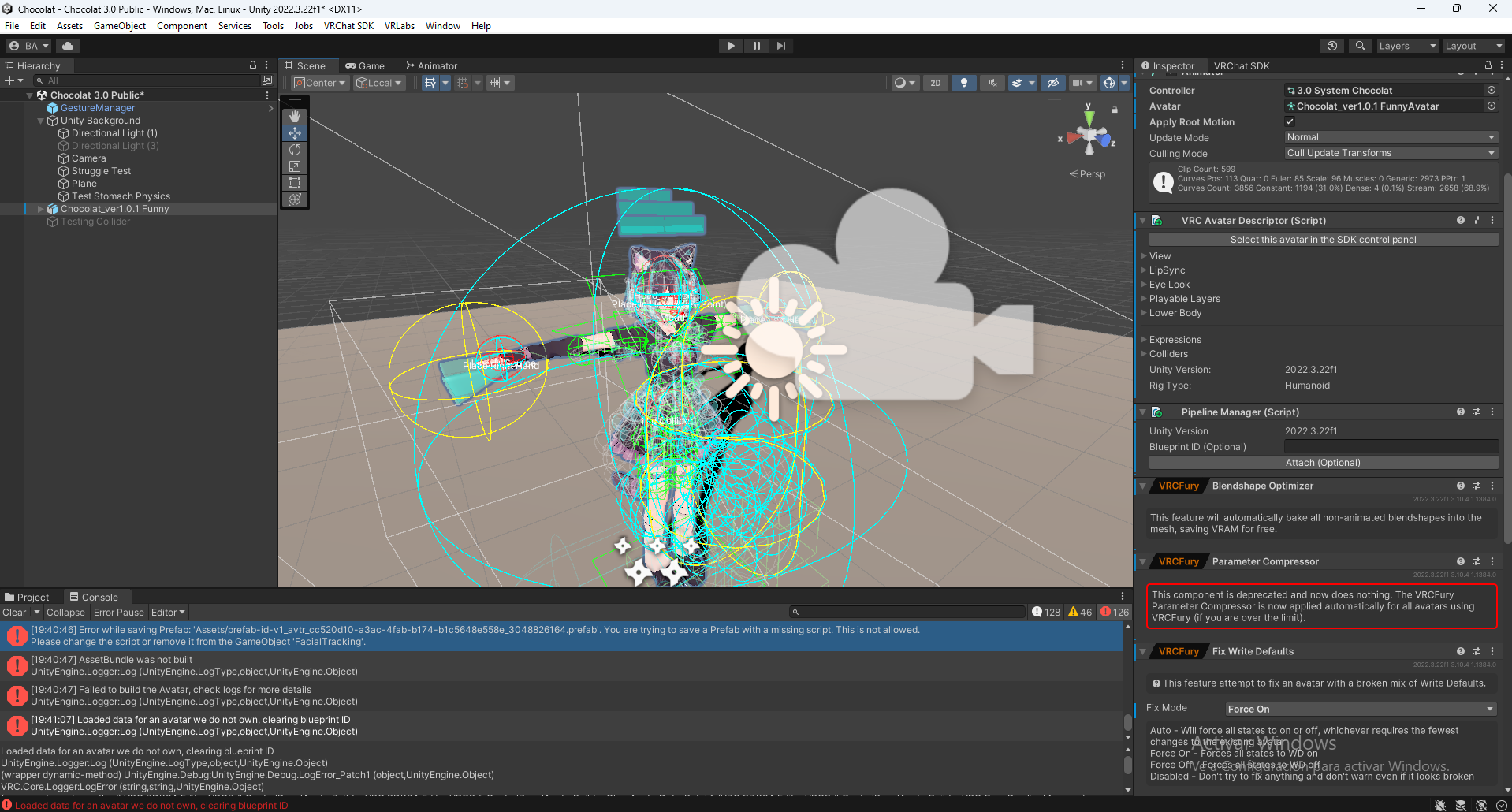Toggle scene effects skybox button
This screenshot has width=1512, height=812.
coord(1017,83)
